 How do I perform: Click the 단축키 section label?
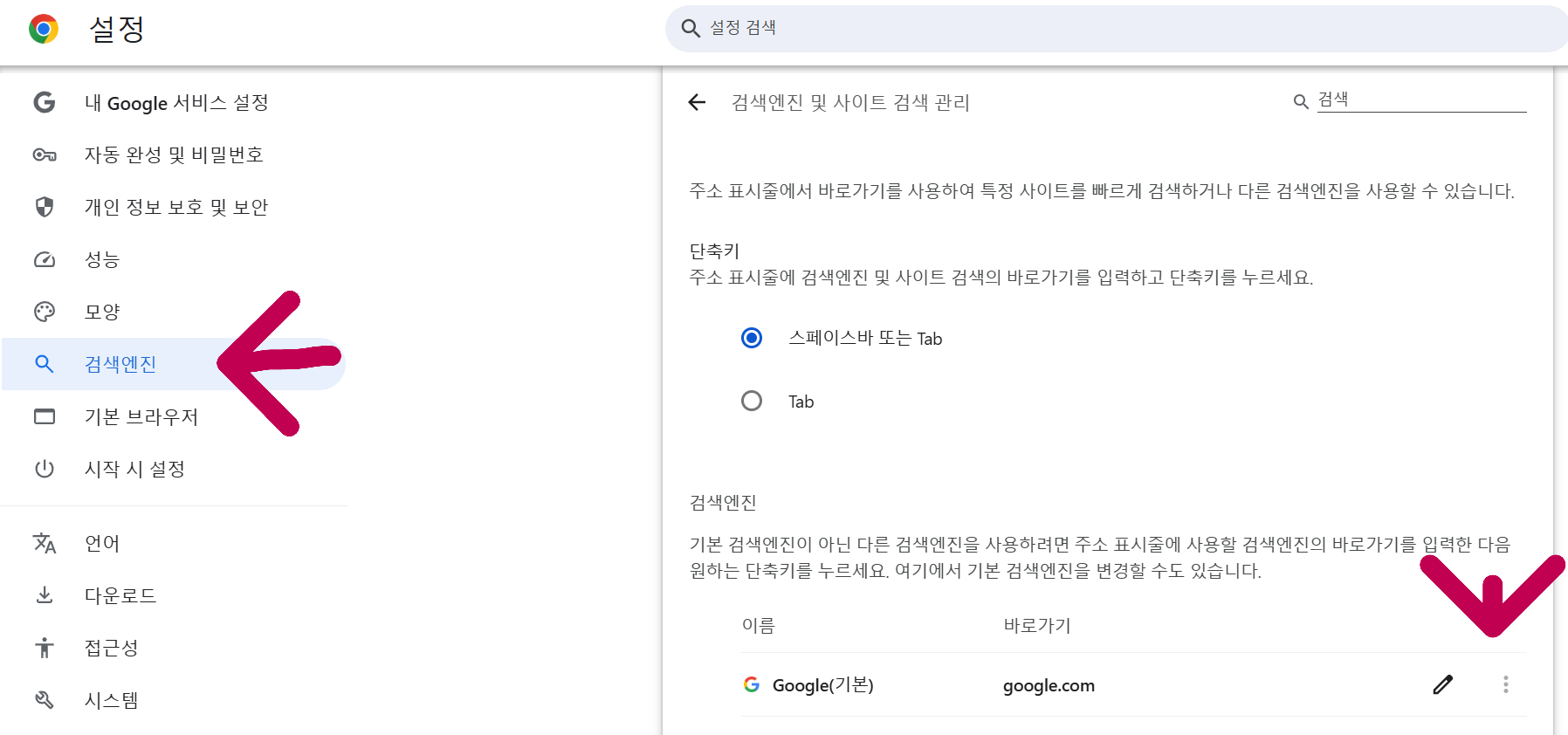[715, 251]
